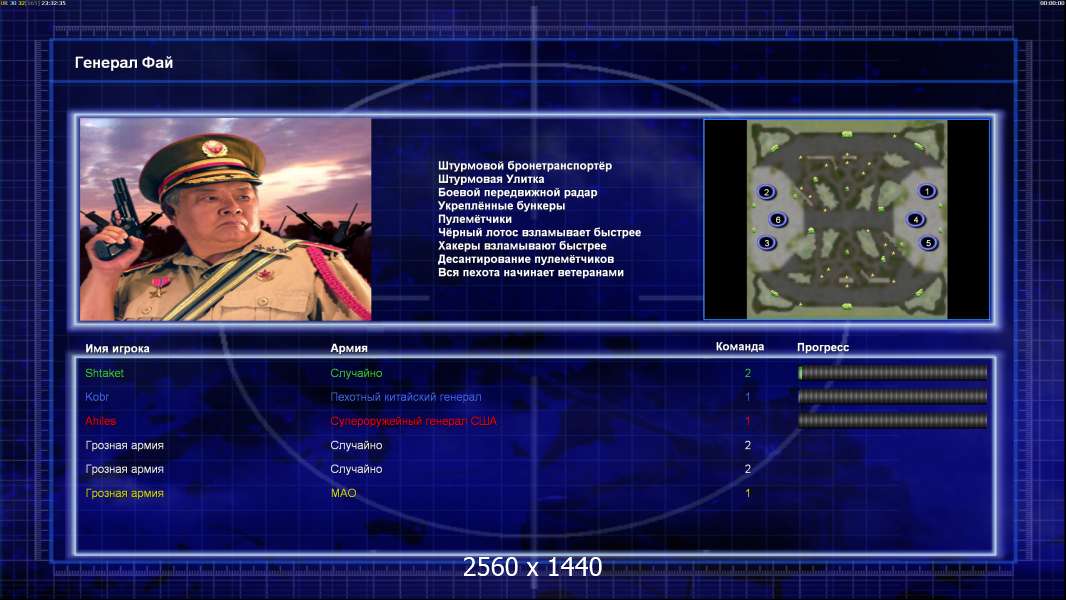
Task: Click Ahiles loading progress bar
Action: [x=893, y=421]
